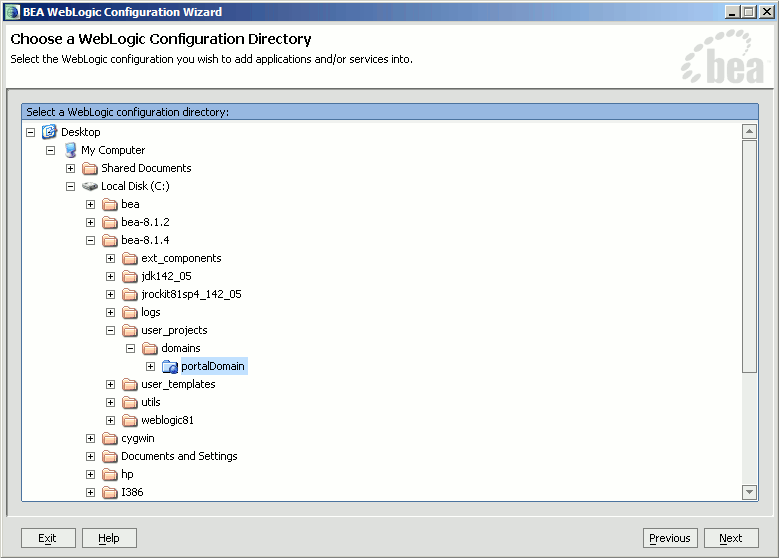Collapse the domains node
Screen dimensions: 779x558
coord(130,349)
